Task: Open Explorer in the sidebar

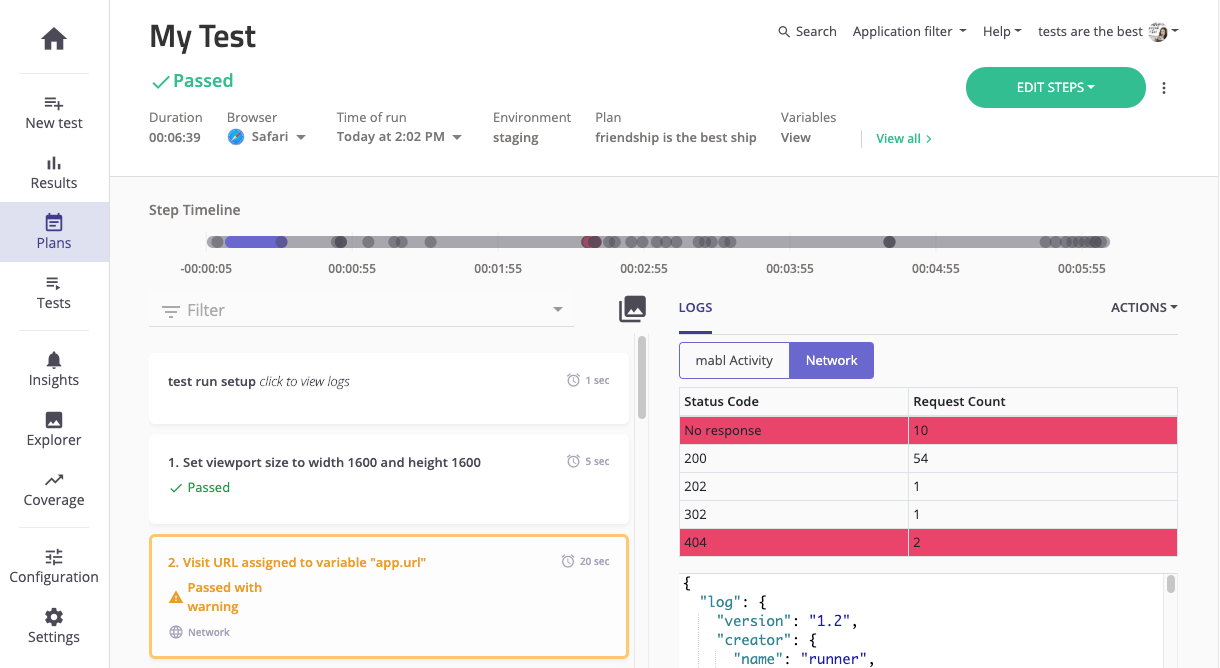Action: 54,429
